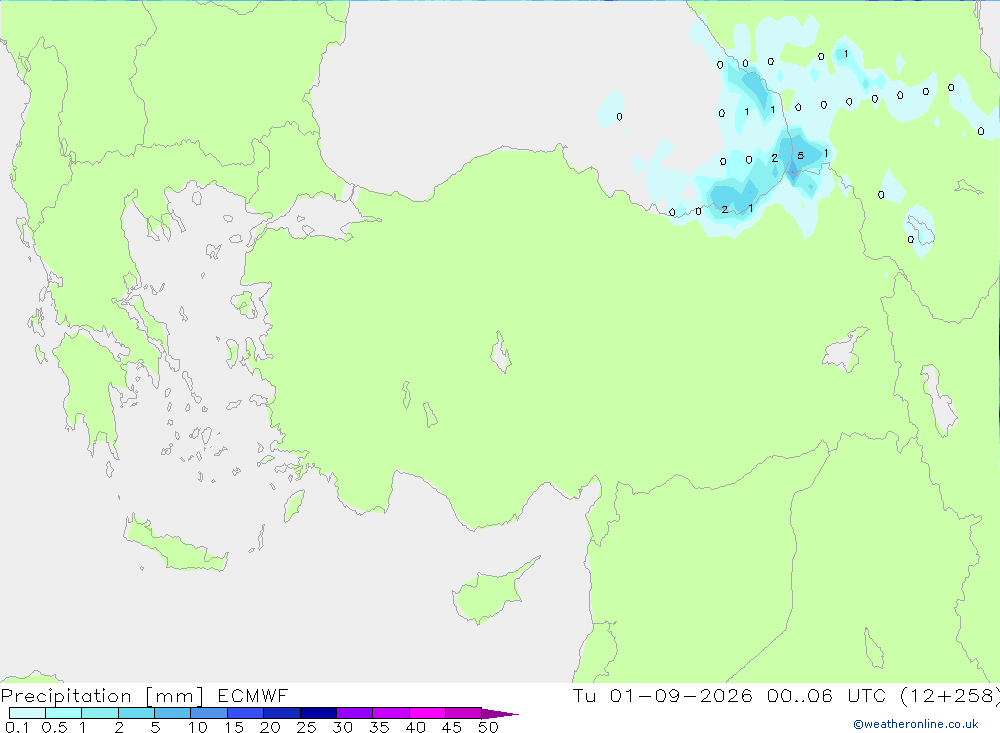The image size is (1000, 733).
Task: Click the forecast date Tu 01-09-2026 text
Action: tap(663, 695)
